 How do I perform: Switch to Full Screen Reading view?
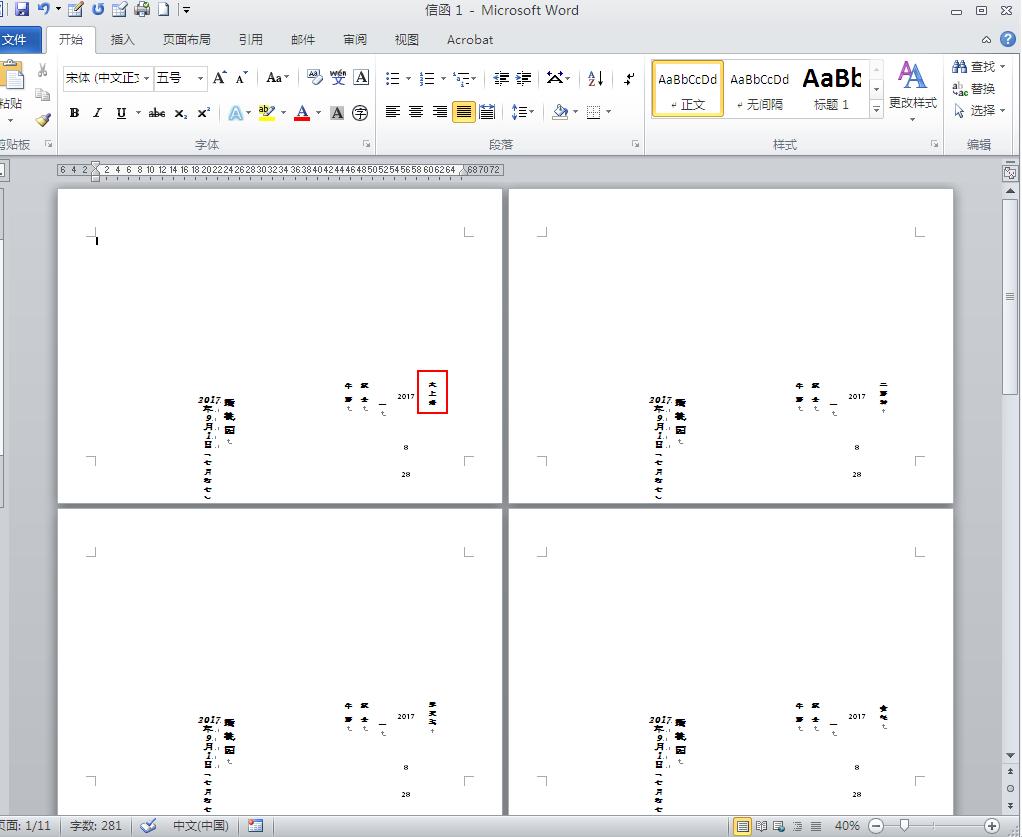tap(762, 826)
